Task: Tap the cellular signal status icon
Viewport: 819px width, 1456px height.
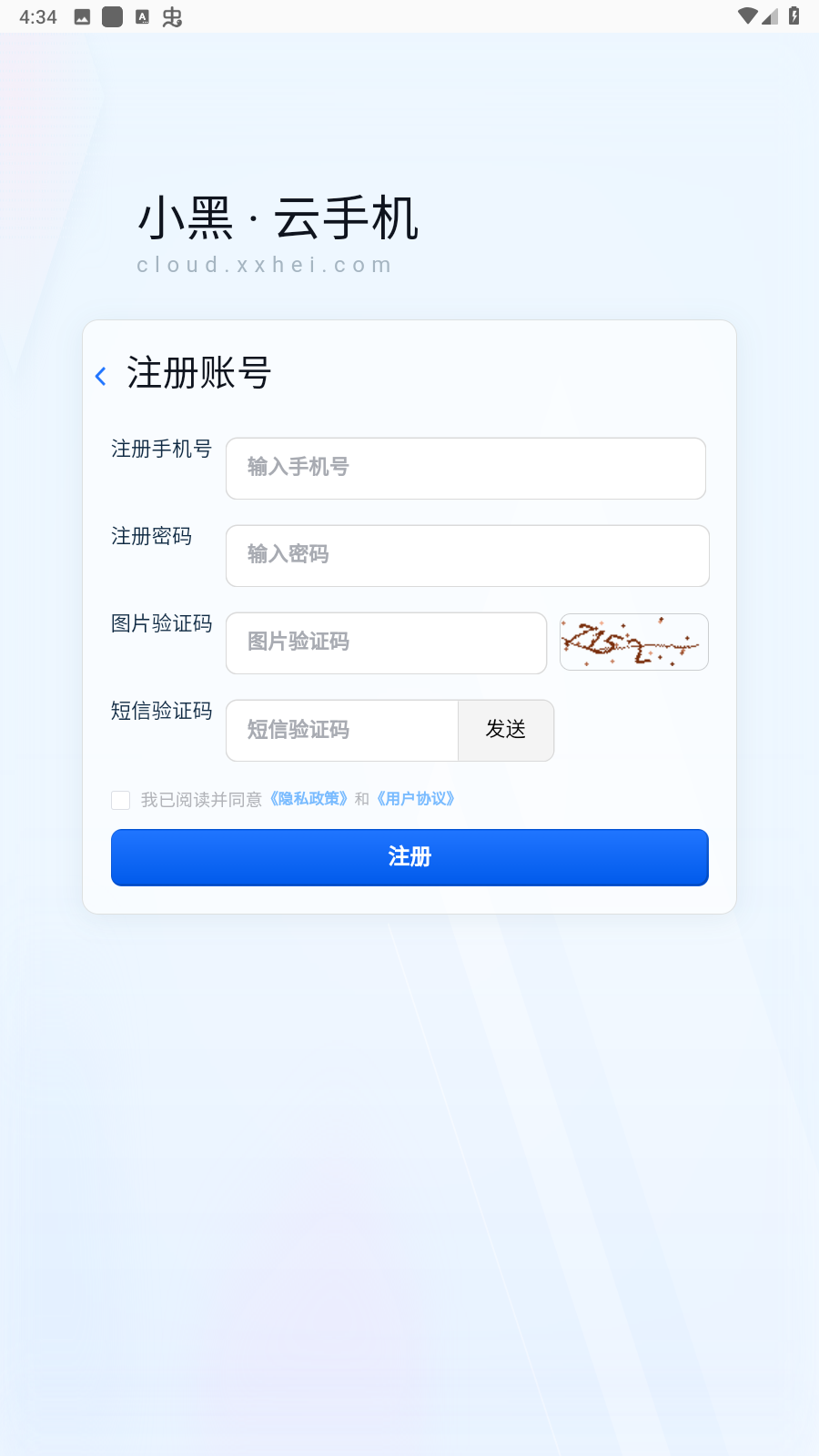Action: coord(770,16)
